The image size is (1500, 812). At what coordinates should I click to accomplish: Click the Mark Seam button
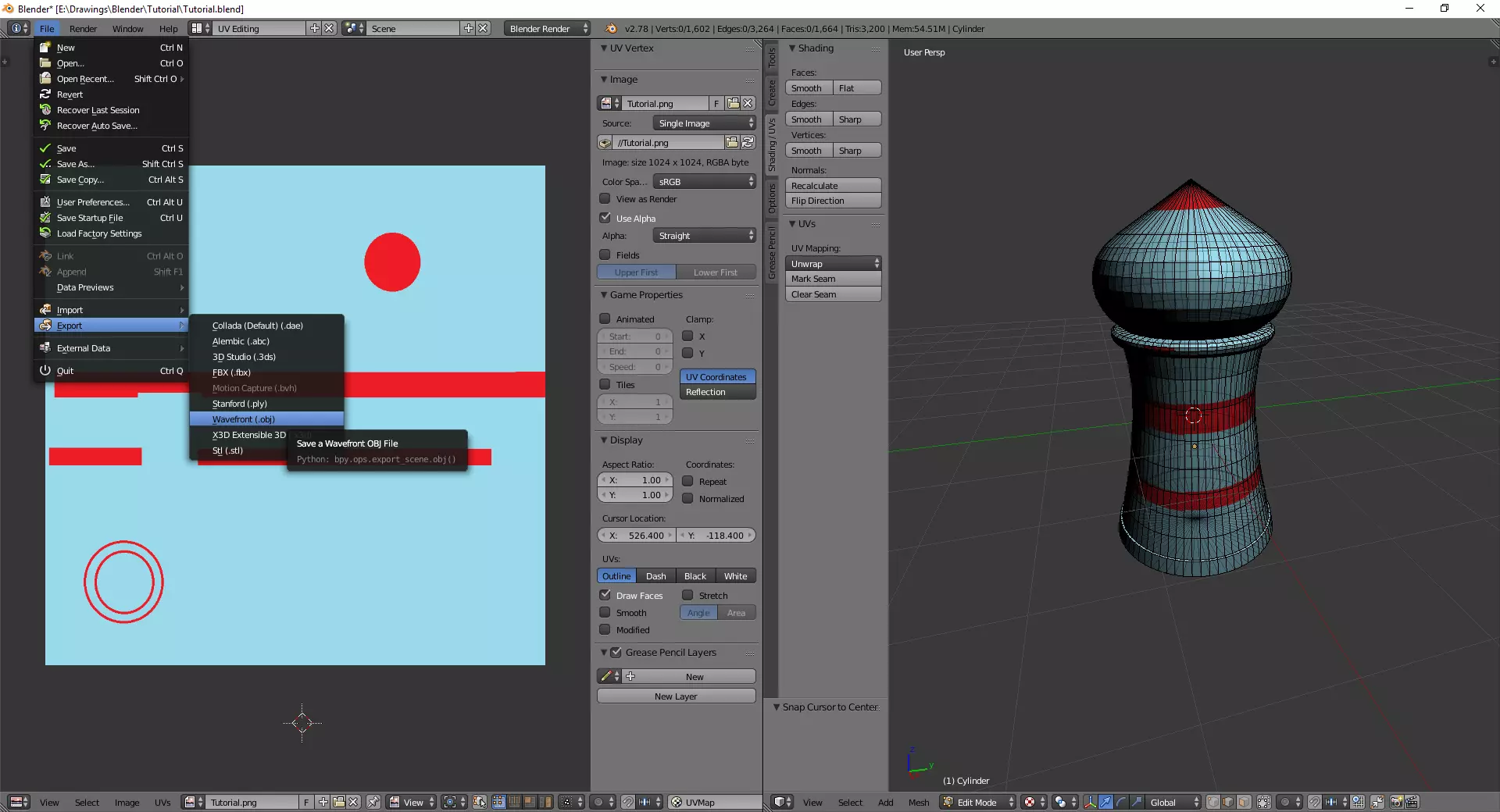tap(833, 279)
